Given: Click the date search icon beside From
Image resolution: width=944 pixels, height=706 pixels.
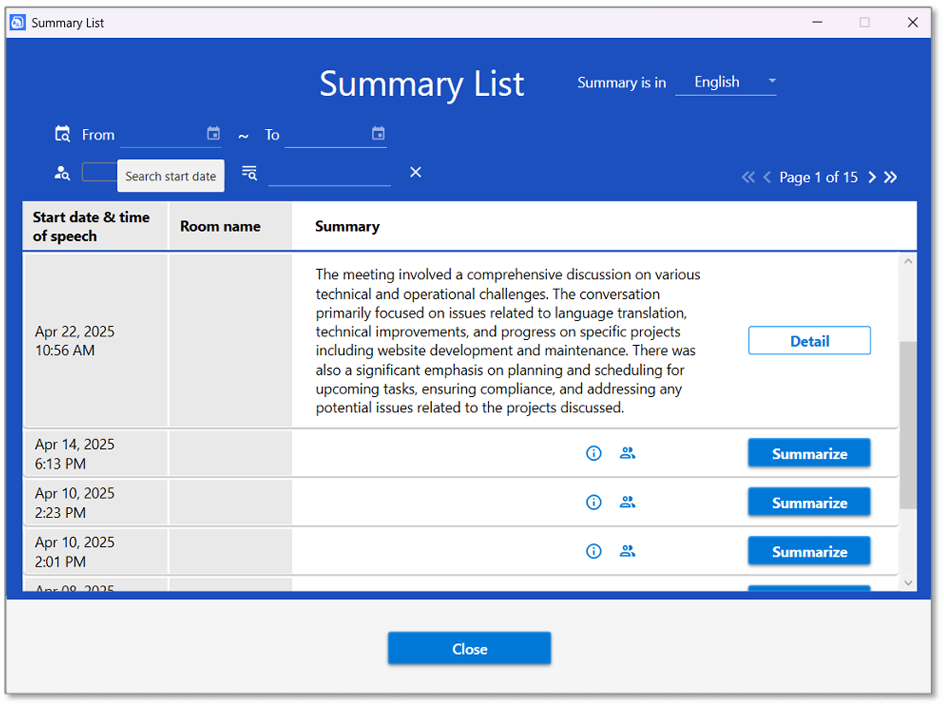Looking at the screenshot, I should point(63,134).
